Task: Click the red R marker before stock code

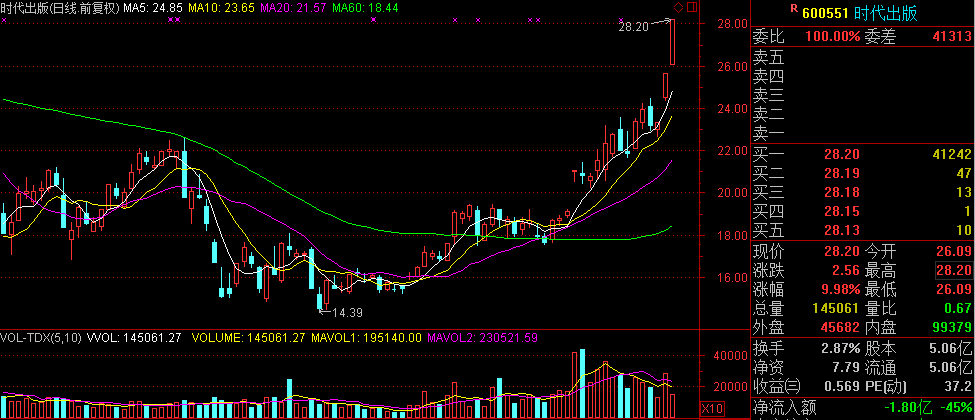Action: click(793, 9)
